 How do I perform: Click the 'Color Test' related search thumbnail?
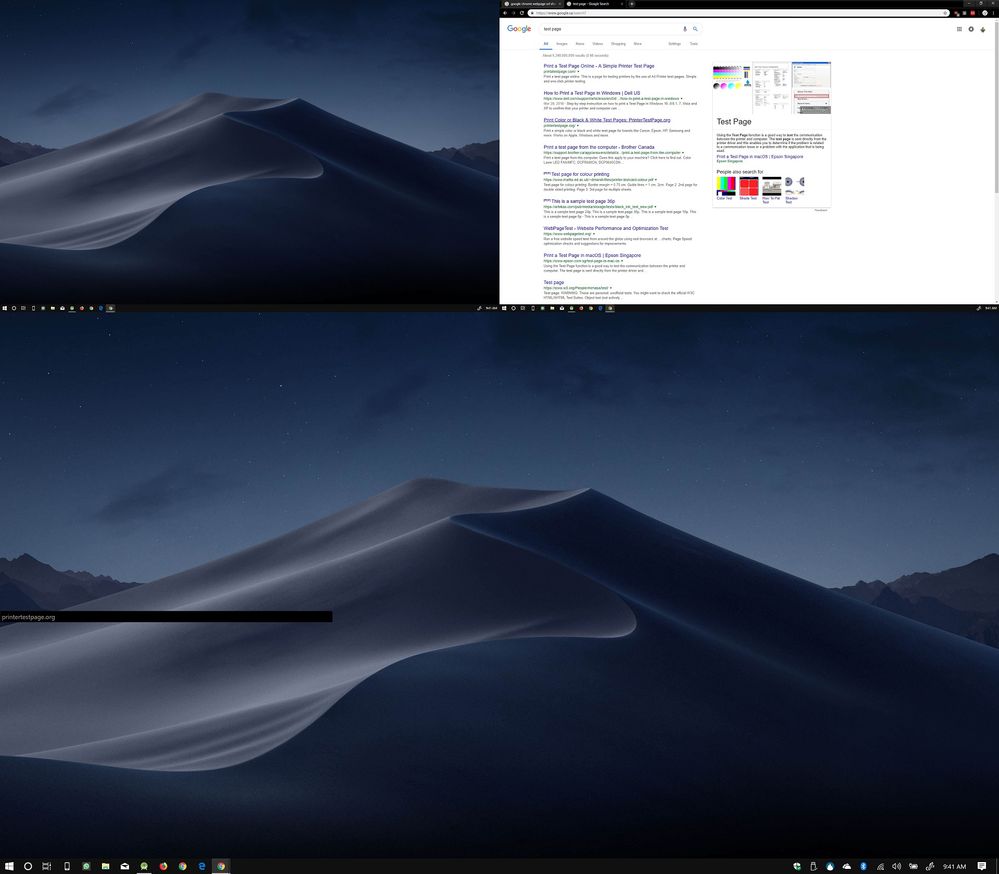point(725,186)
